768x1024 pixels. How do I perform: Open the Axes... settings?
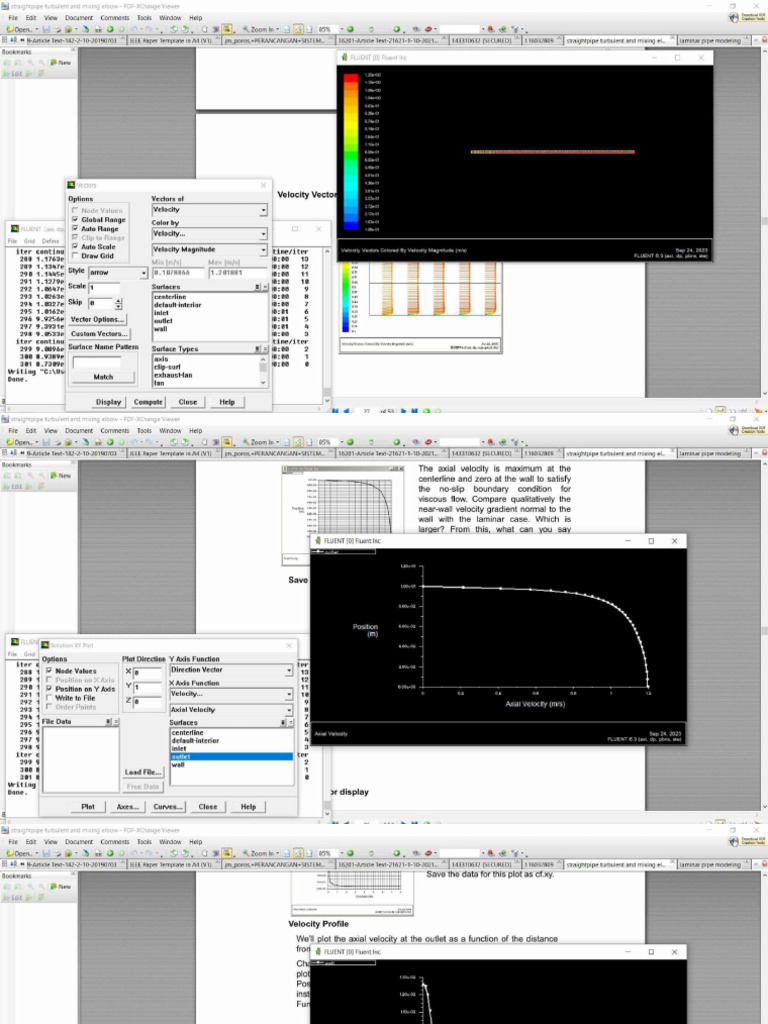pyautogui.click(x=128, y=807)
